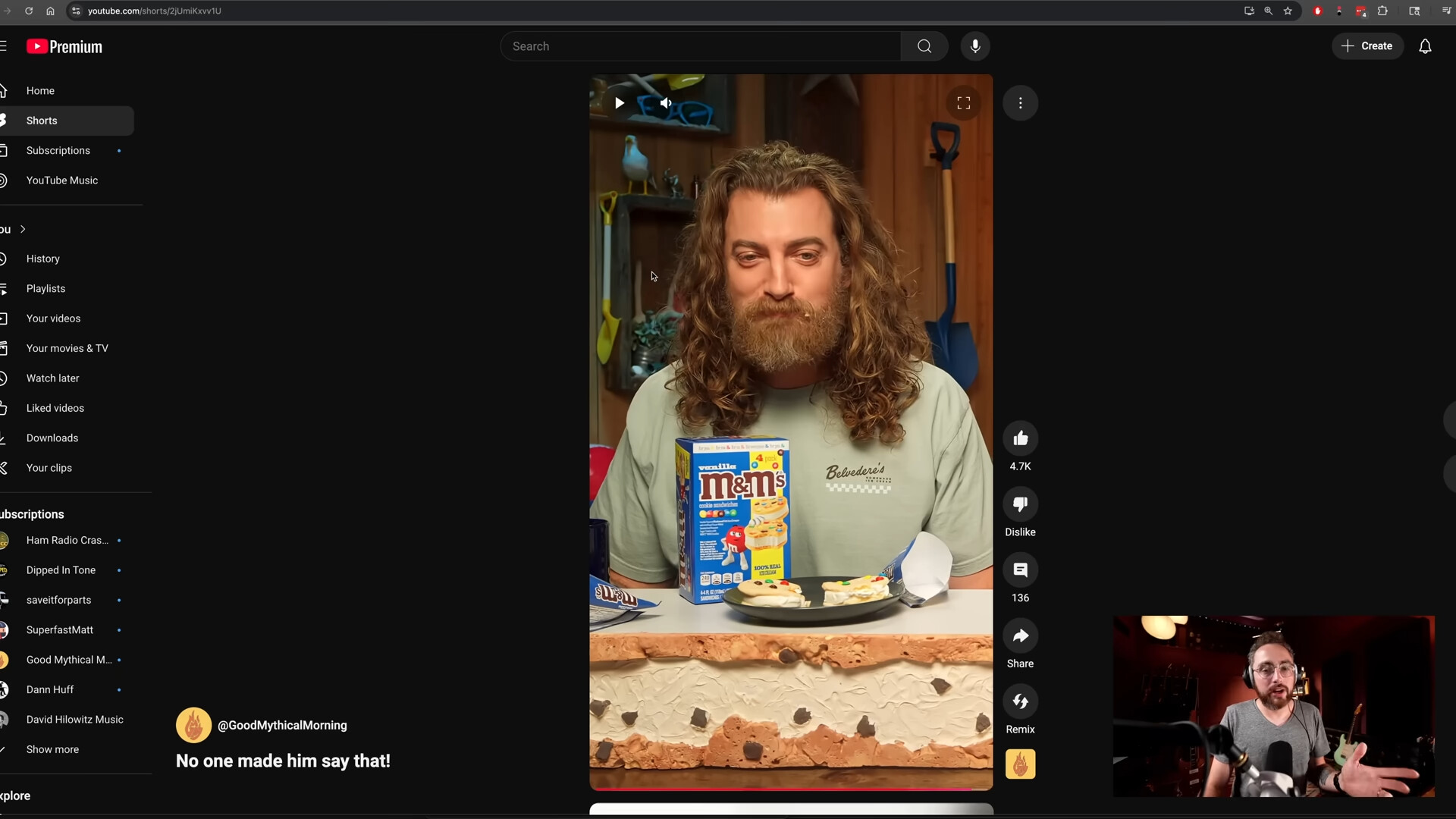Expand subscriptions with Show more
The height and width of the screenshot is (819, 1456).
[x=52, y=749]
